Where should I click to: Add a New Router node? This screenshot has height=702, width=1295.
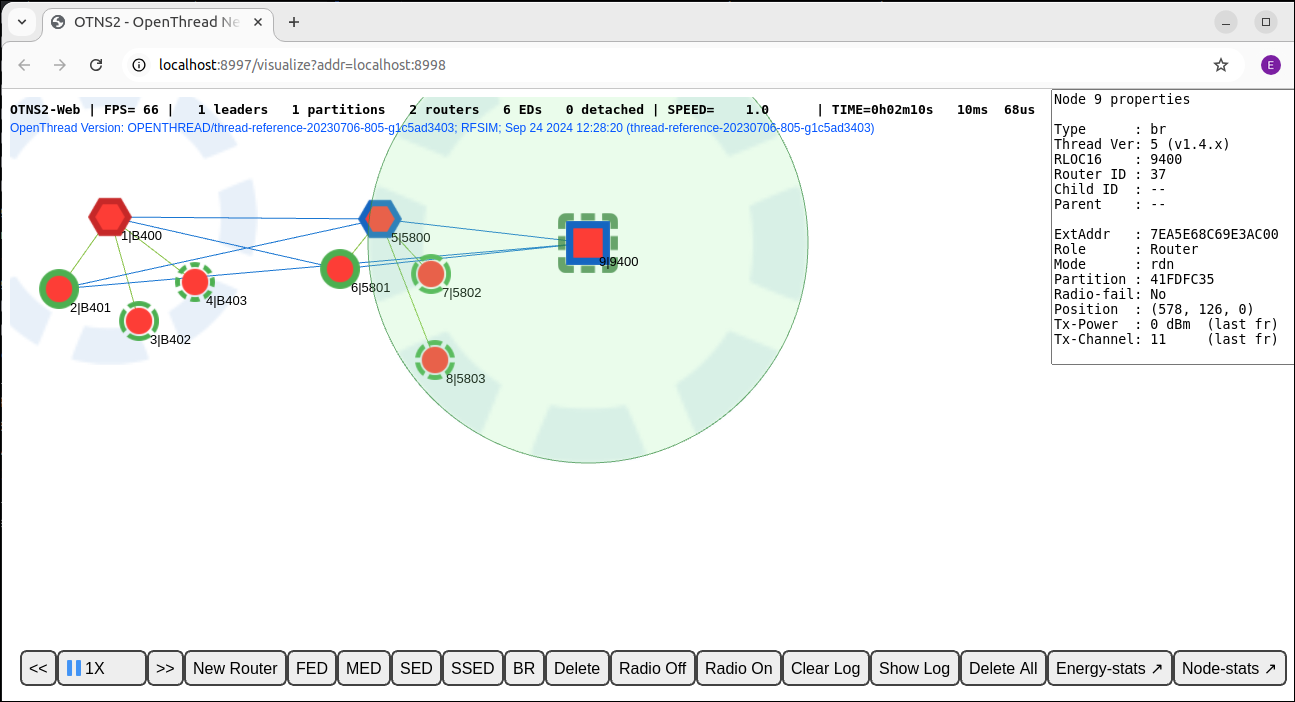pyautogui.click(x=235, y=667)
